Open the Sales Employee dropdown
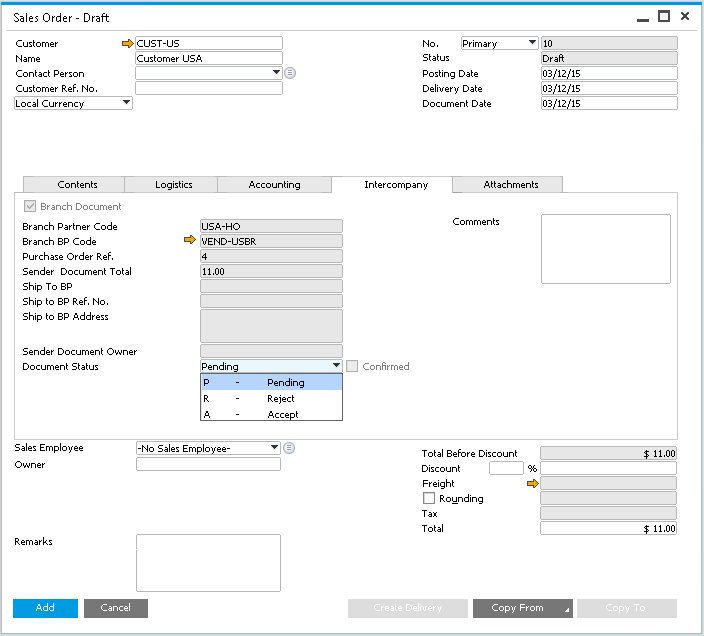704x636 pixels. [x=274, y=447]
